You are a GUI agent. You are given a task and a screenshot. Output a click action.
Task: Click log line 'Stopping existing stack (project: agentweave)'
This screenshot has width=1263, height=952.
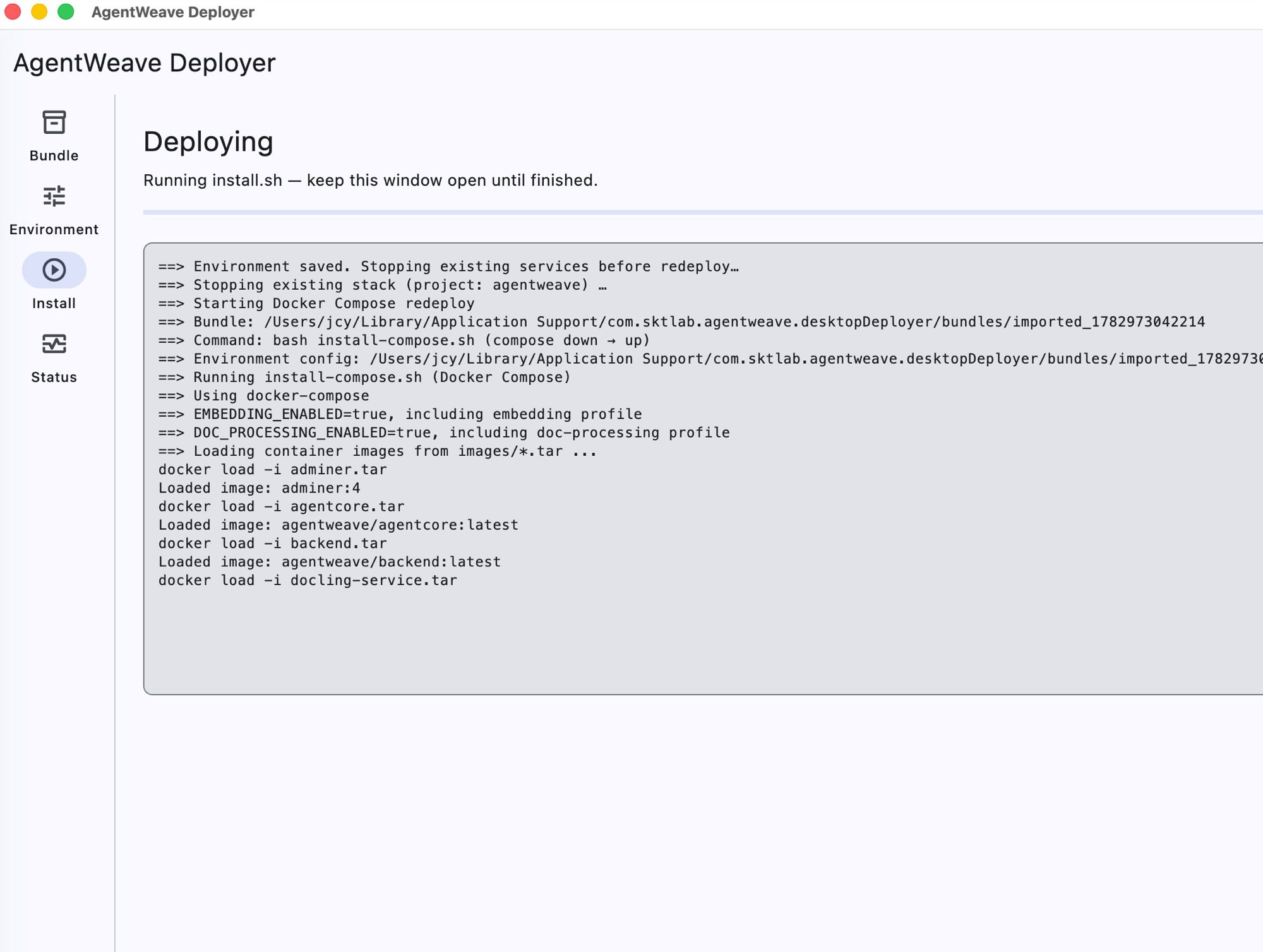click(x=383, y=285)
